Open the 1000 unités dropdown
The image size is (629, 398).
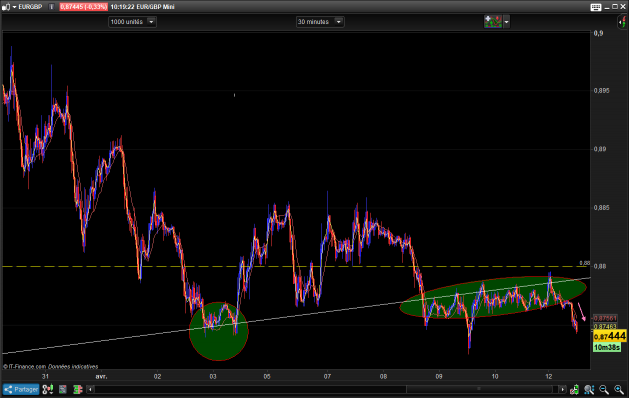tap(132, 22)
